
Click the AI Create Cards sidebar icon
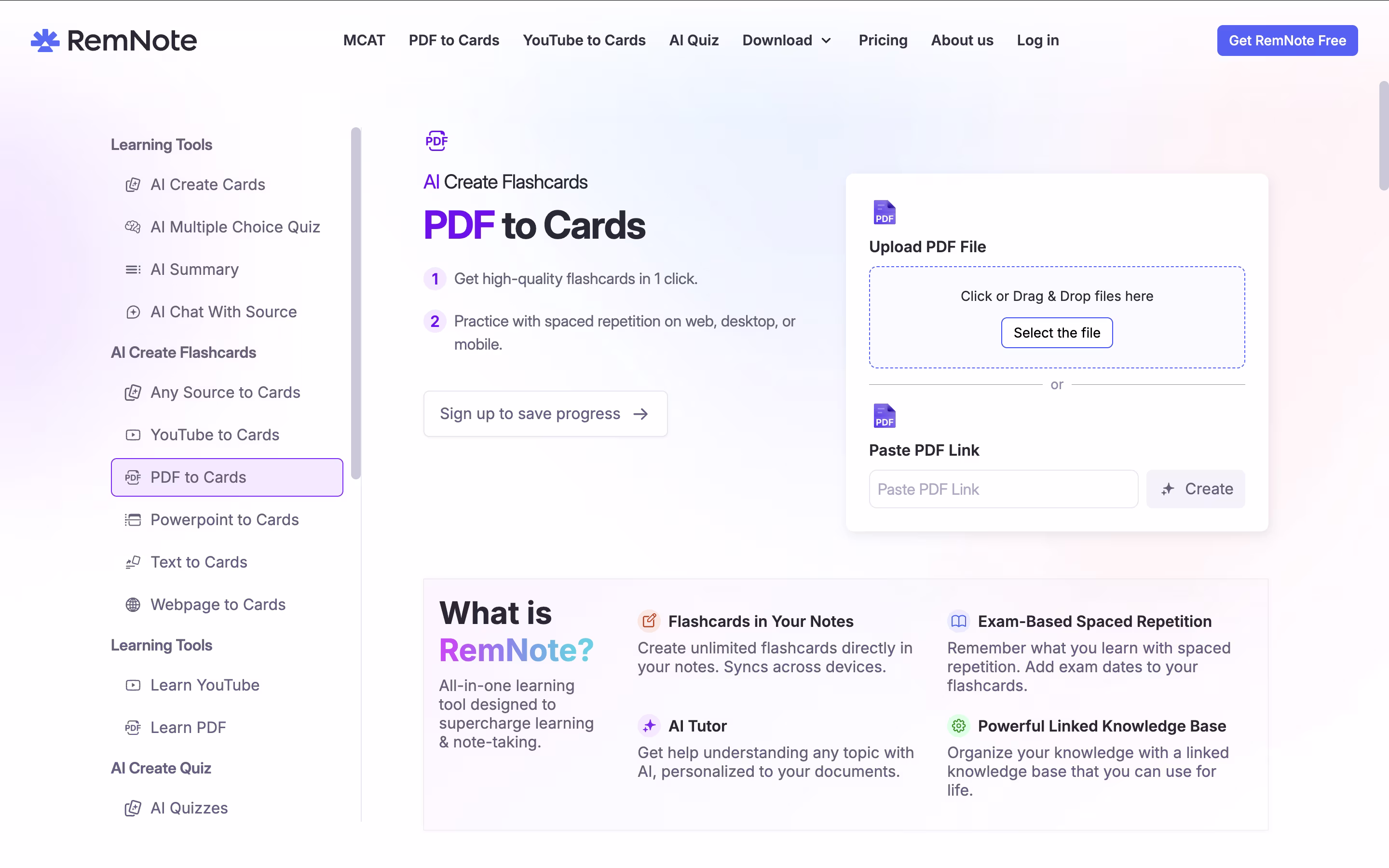point(133,185)
